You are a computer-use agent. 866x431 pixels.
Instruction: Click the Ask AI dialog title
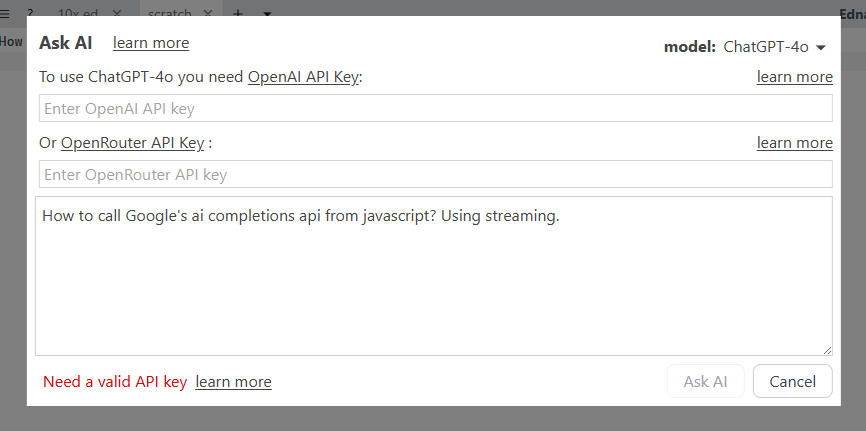pos(66,43)
